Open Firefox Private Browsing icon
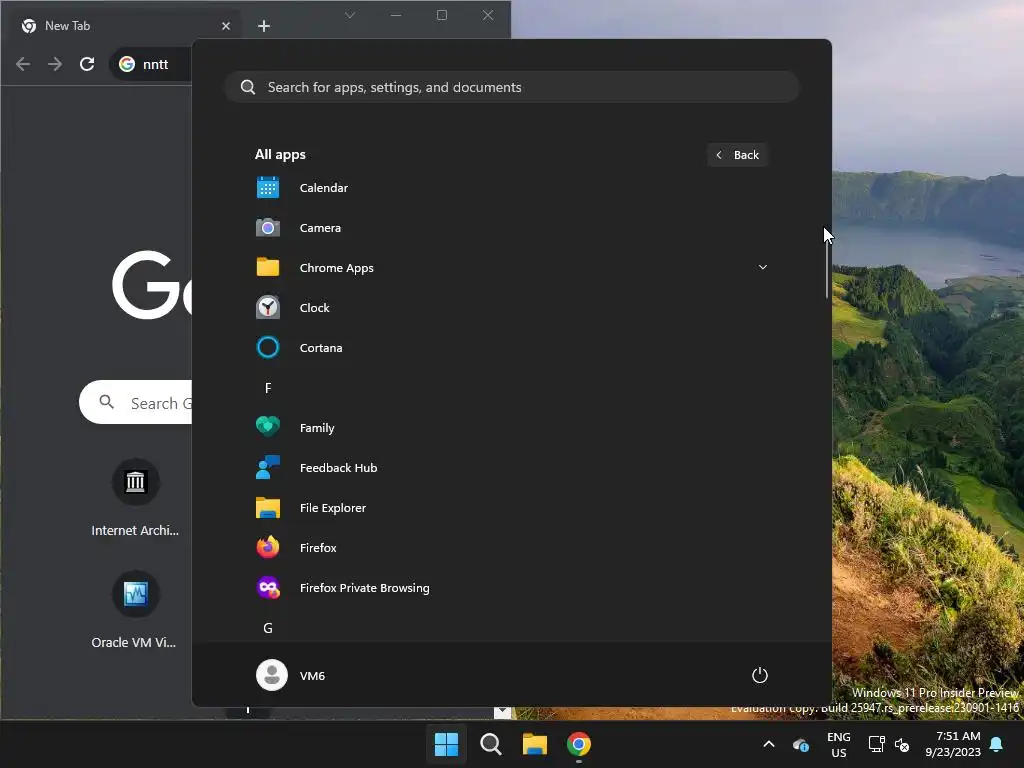This screenshot has height=768, width=1024. (x=268, y=588)
